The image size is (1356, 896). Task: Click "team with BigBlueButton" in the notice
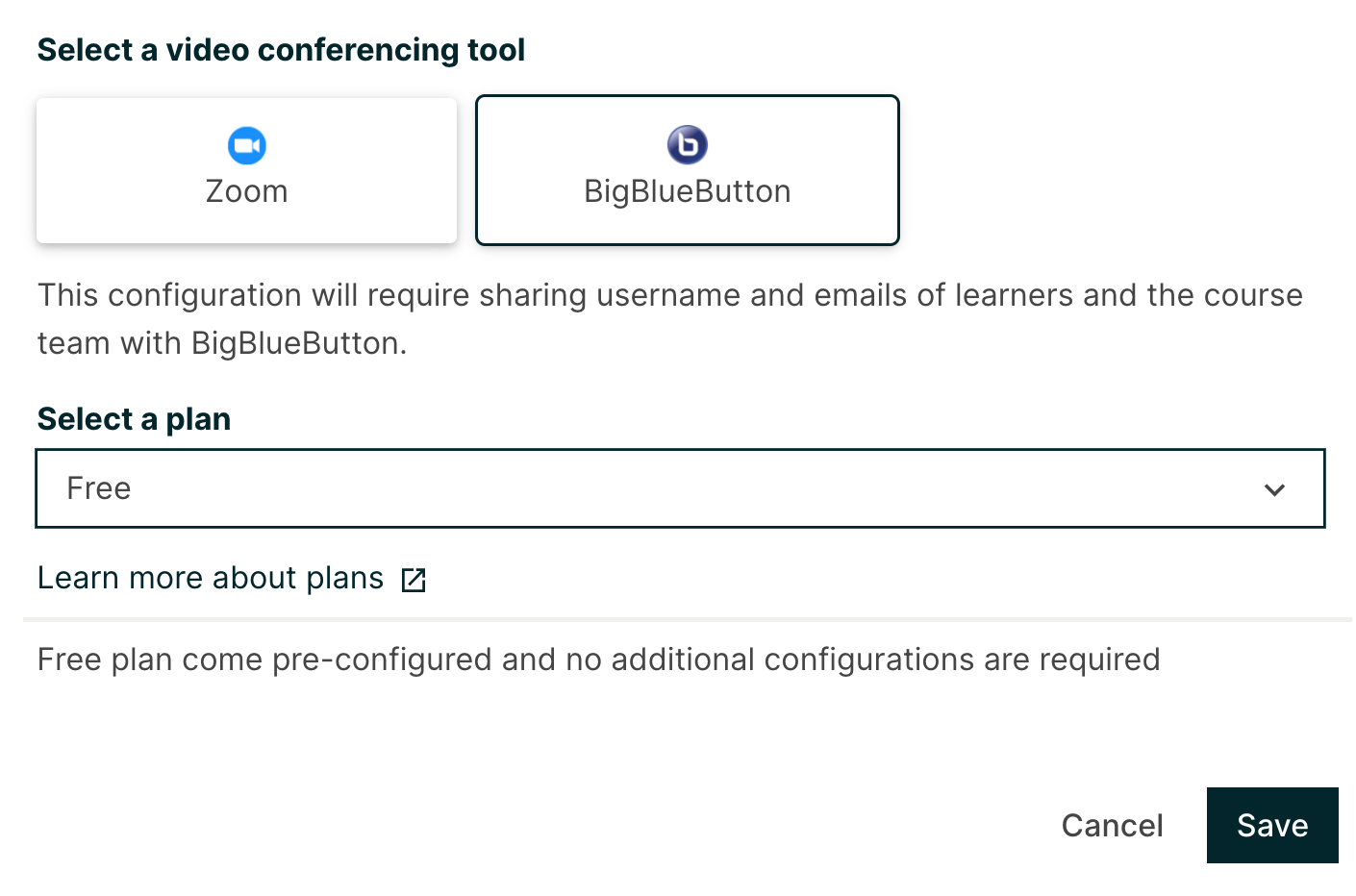pyautogui.click(x=221, y=343)
